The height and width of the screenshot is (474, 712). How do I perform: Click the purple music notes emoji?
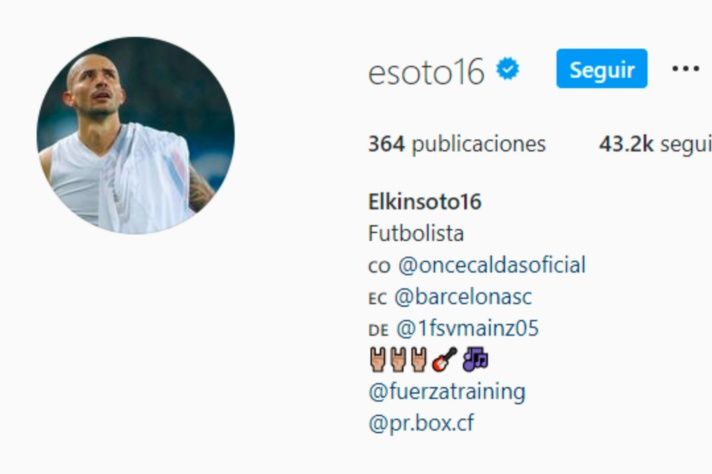pyautogui.click(x=475, y=360)
